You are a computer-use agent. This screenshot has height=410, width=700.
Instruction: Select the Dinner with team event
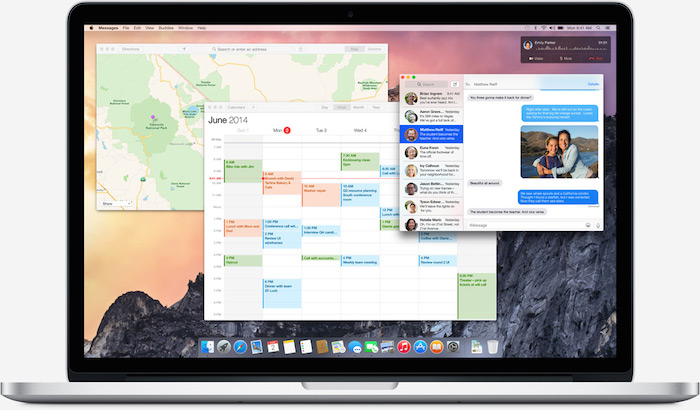(x=282, y=293)
